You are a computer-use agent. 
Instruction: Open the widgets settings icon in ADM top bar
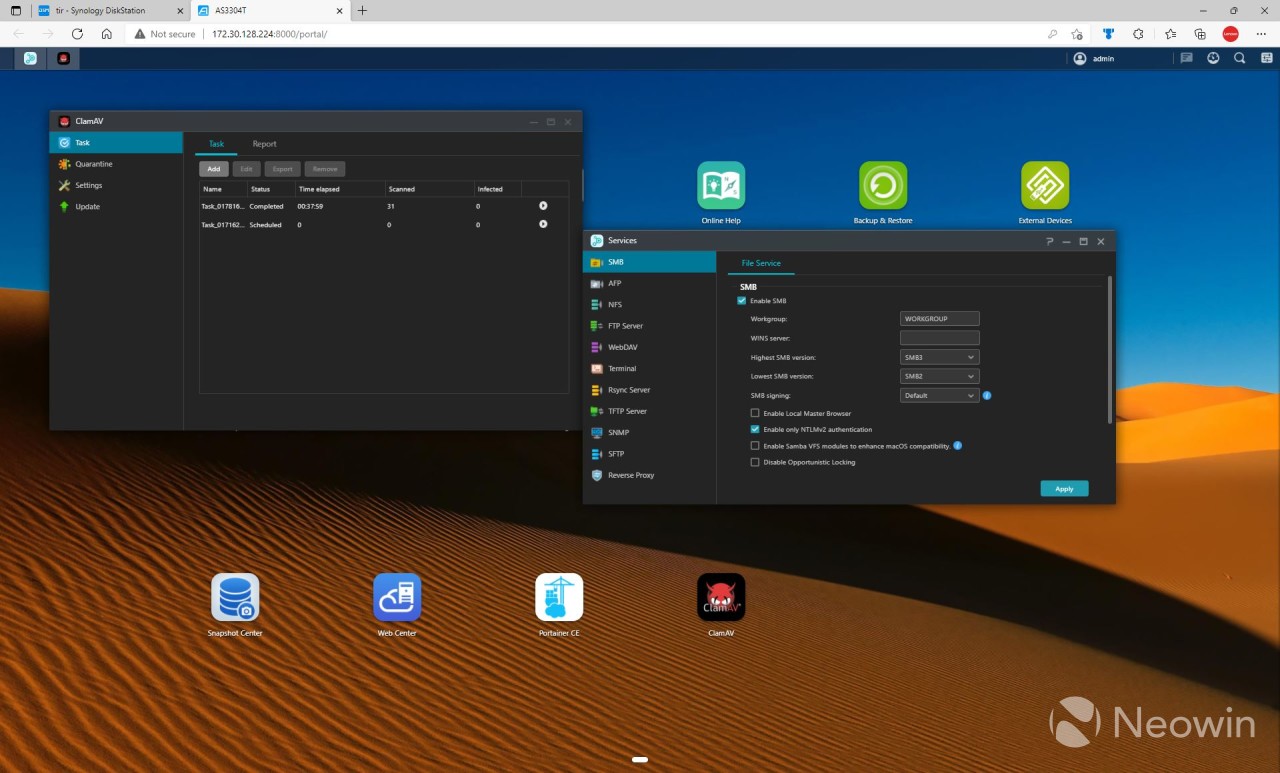coord(1265,58)
